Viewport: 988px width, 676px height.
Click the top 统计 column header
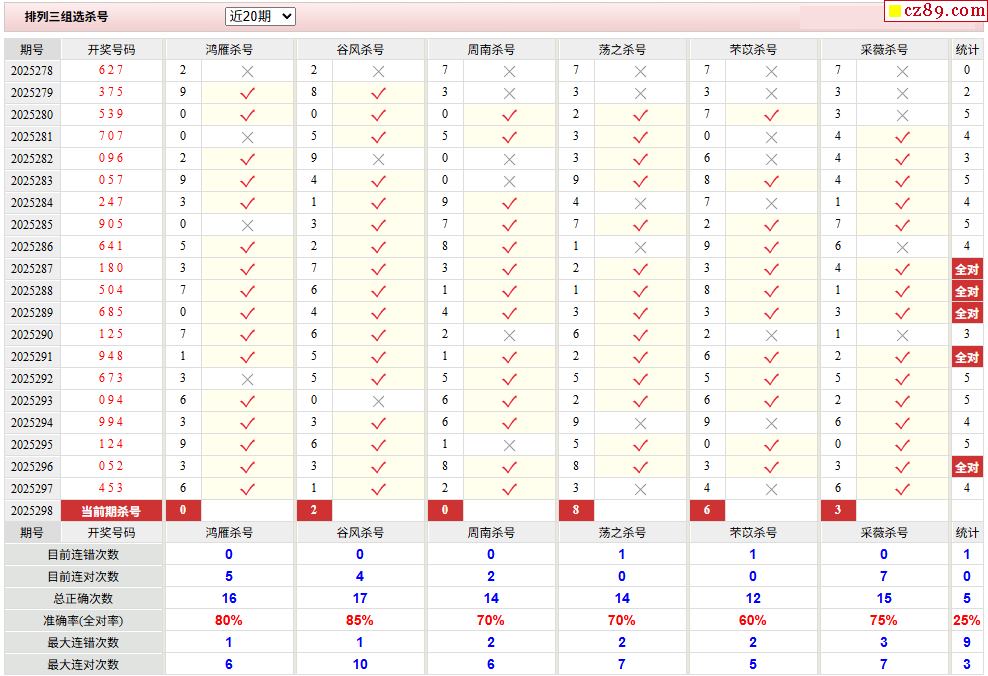tap(967, 49)
